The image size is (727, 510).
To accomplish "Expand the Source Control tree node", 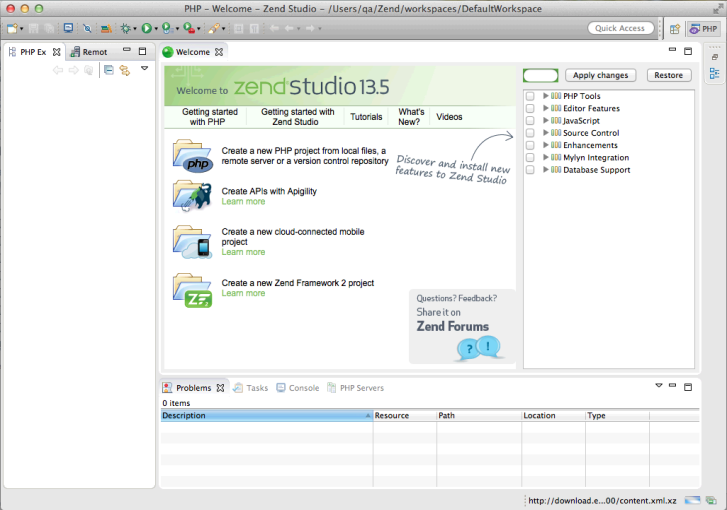I will click(546, 133).
